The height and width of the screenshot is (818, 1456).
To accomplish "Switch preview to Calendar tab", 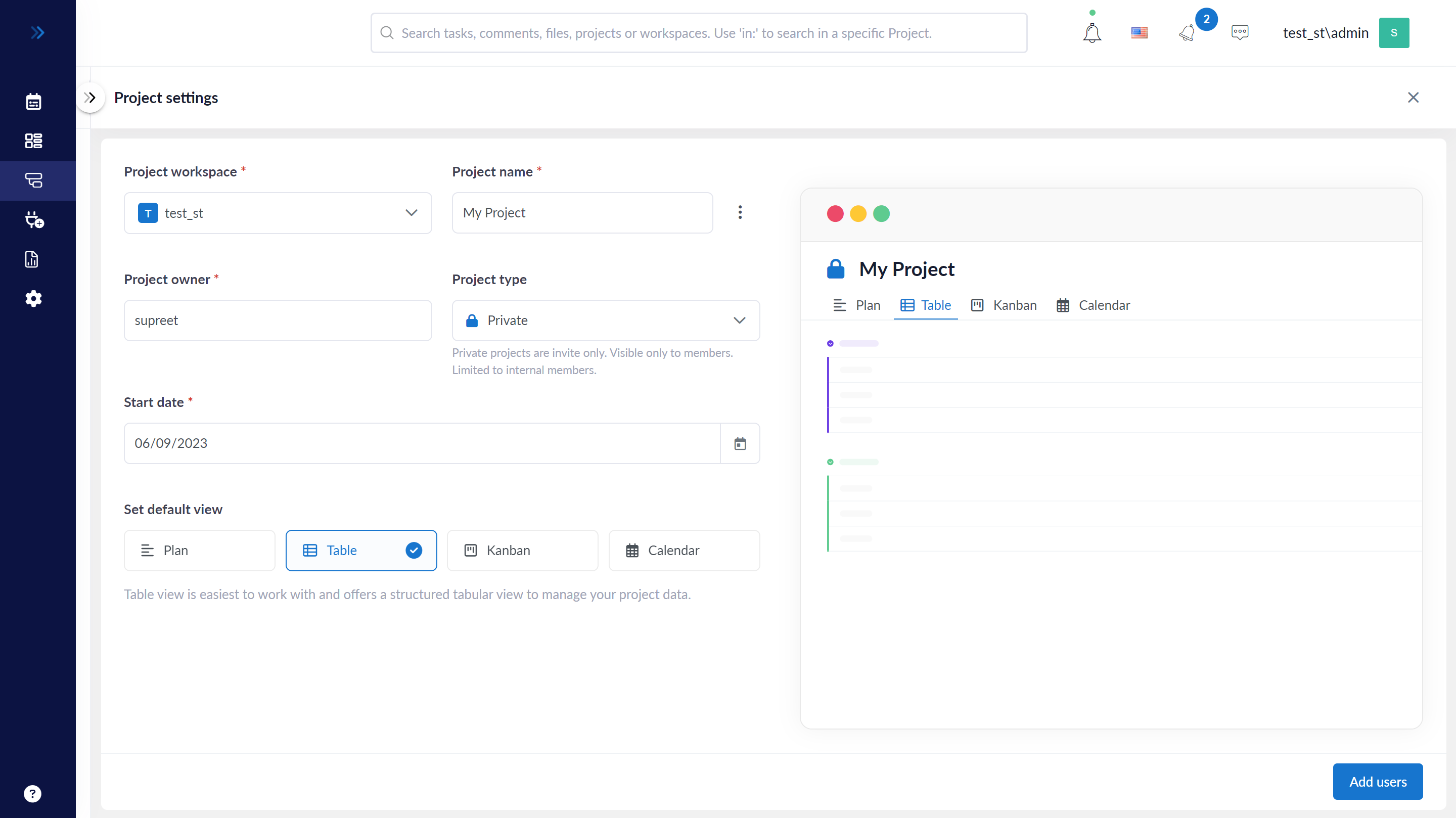I will (x=1093, y=305).
